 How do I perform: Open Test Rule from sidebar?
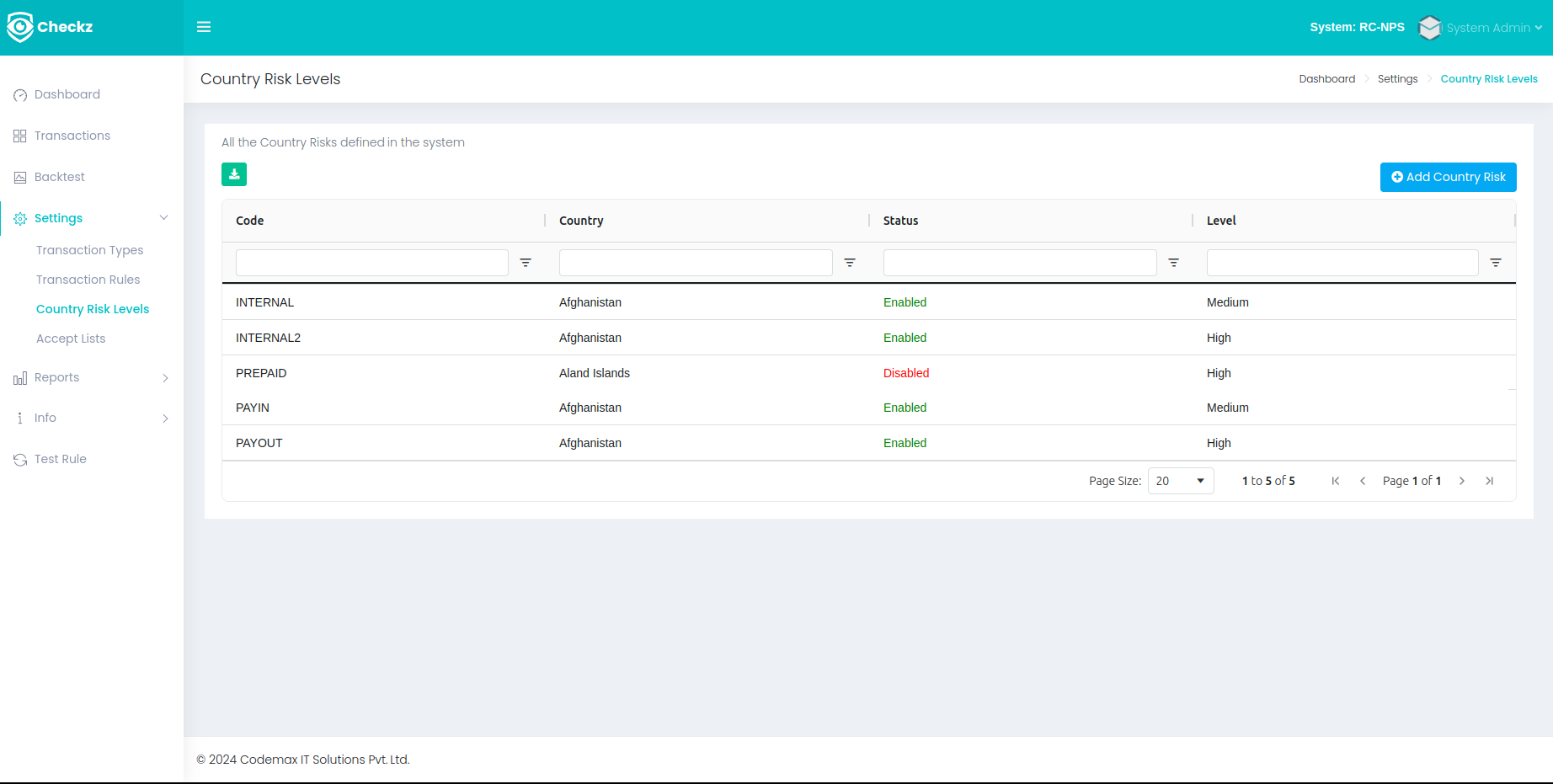61,459
